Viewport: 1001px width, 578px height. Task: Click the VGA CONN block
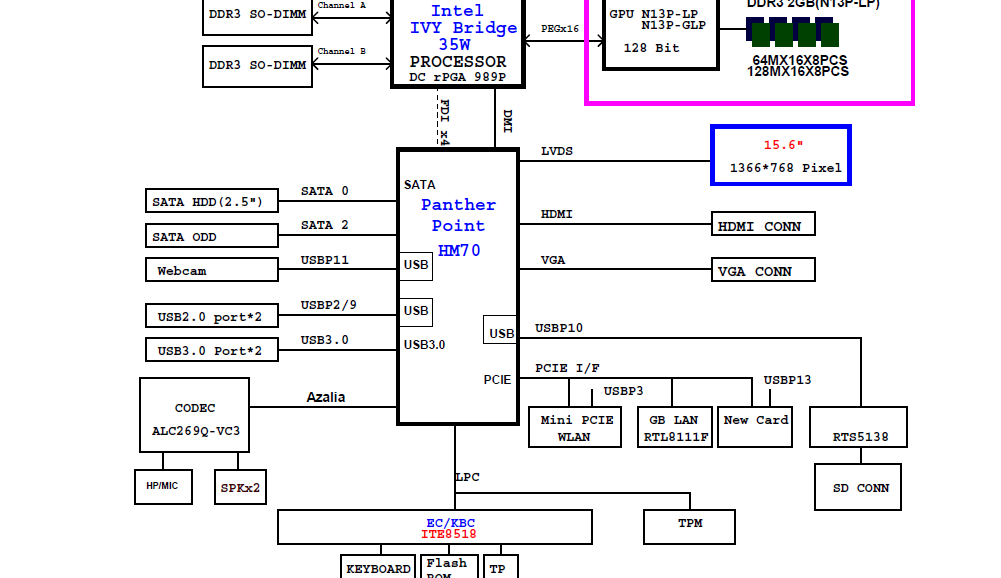(x=763, y=270)
